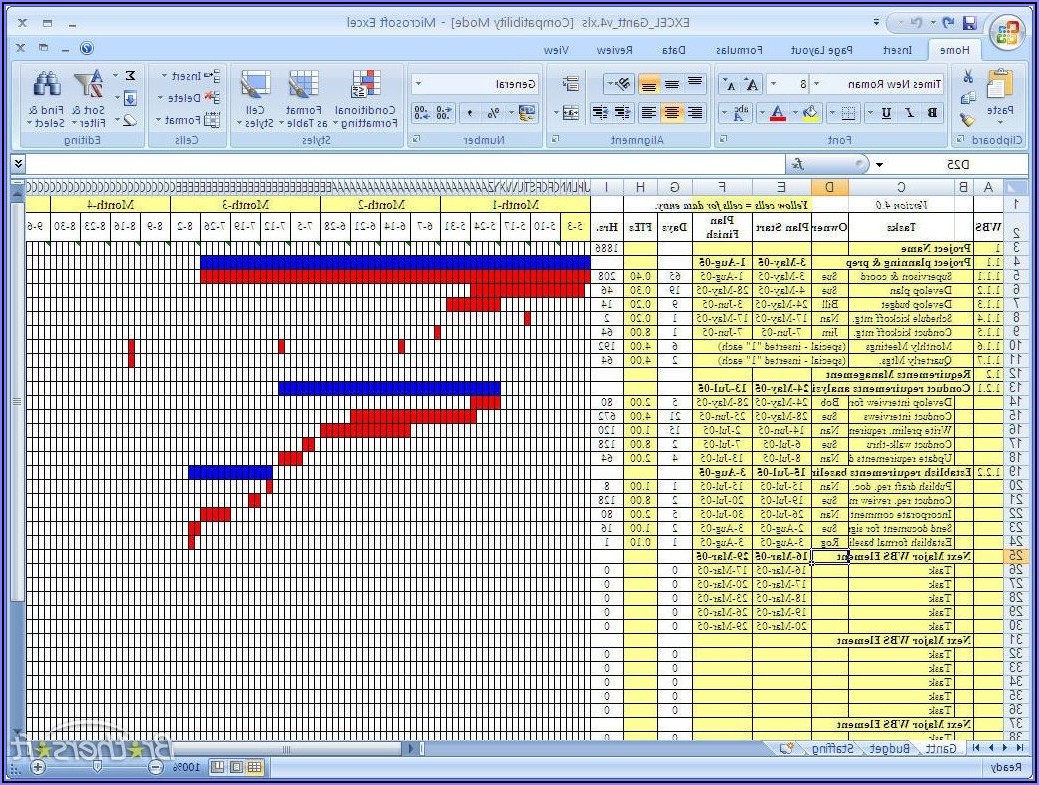The height and width of the screenshot is (785, 1039).
Task: Expand the General number format dropdown
Action: 417,85
